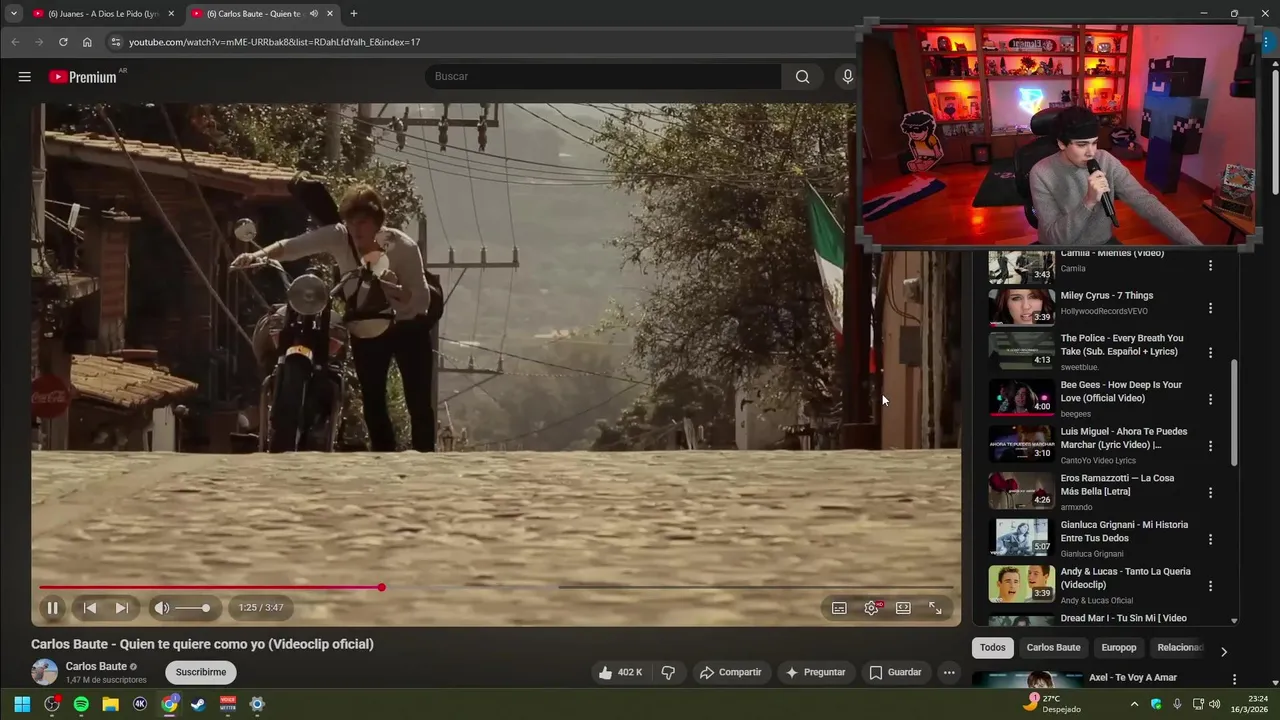The height and width of the screenshot is (720, 1280).
Task: Show hidden system tray icons
Action: point(1134,704)
